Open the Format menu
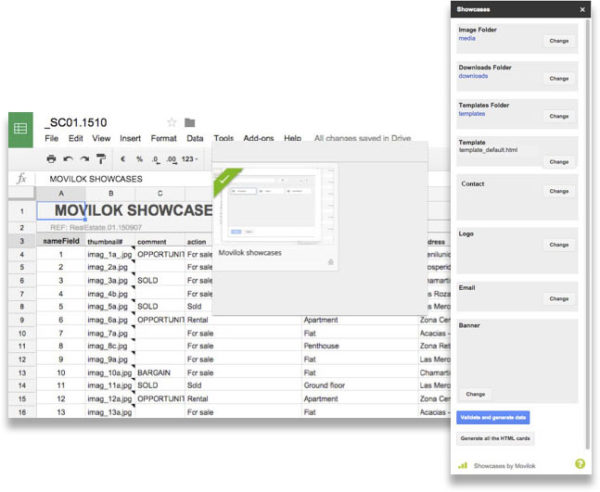 pyautogui.click(x=164, y=138)
